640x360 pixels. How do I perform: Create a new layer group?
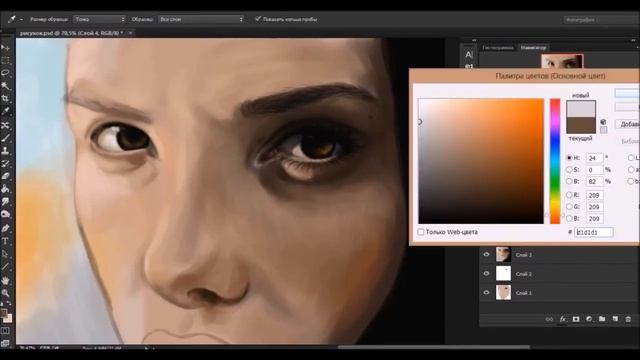(602, 319)
